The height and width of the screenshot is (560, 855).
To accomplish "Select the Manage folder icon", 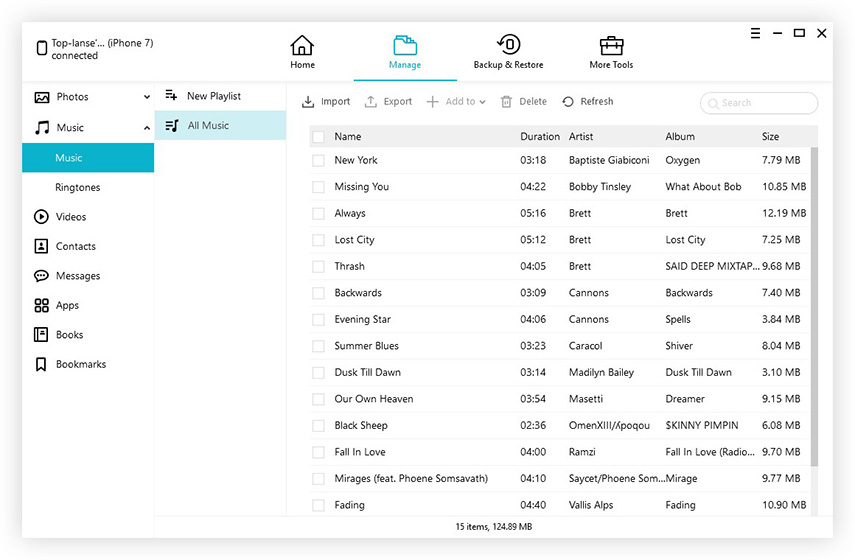I will [405, 45].
